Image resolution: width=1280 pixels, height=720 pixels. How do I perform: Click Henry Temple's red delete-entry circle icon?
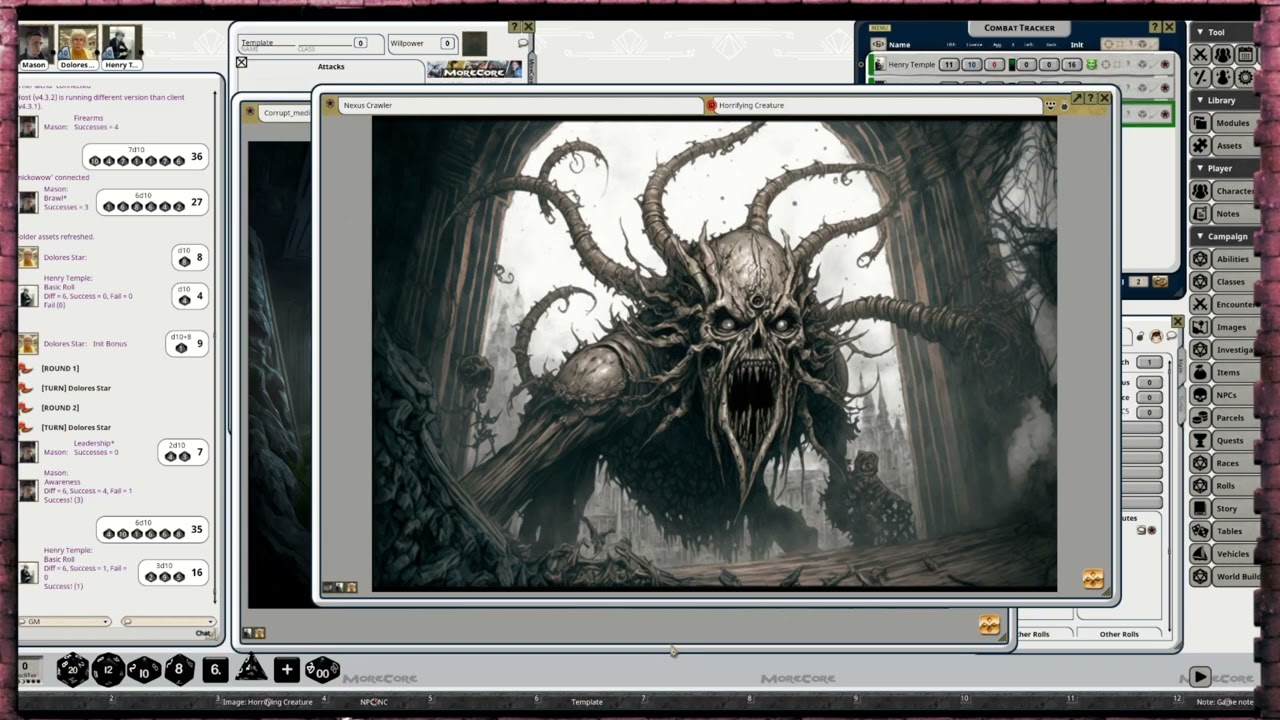pos(1165,64)
